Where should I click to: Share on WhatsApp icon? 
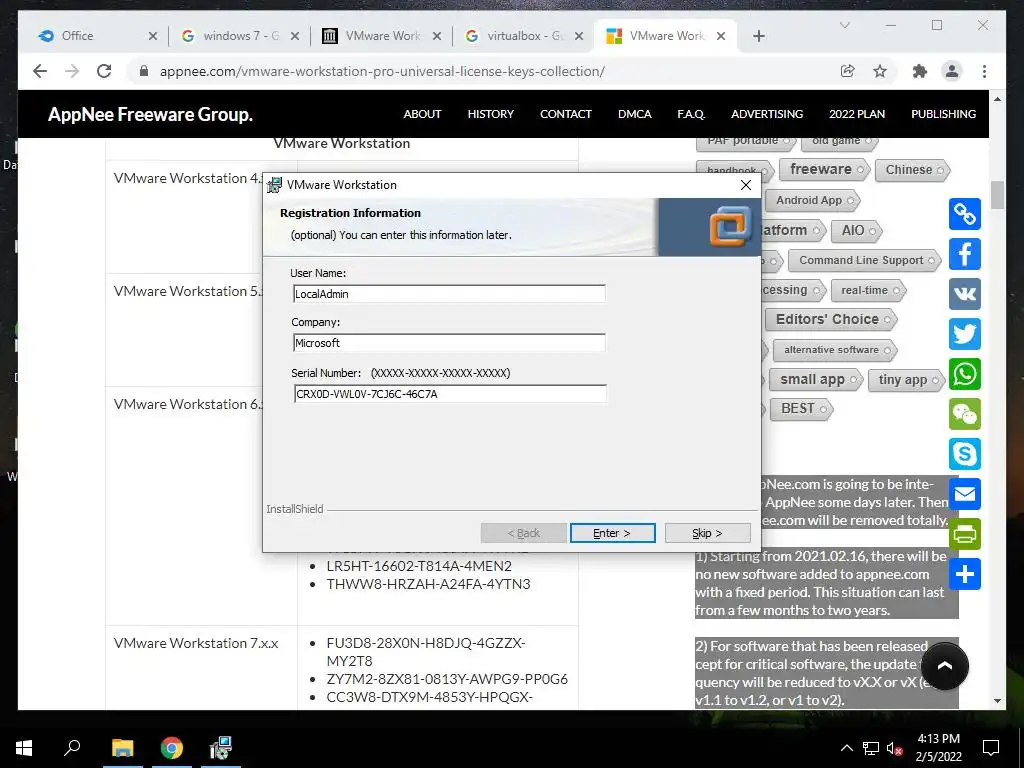tap(965, 374)
